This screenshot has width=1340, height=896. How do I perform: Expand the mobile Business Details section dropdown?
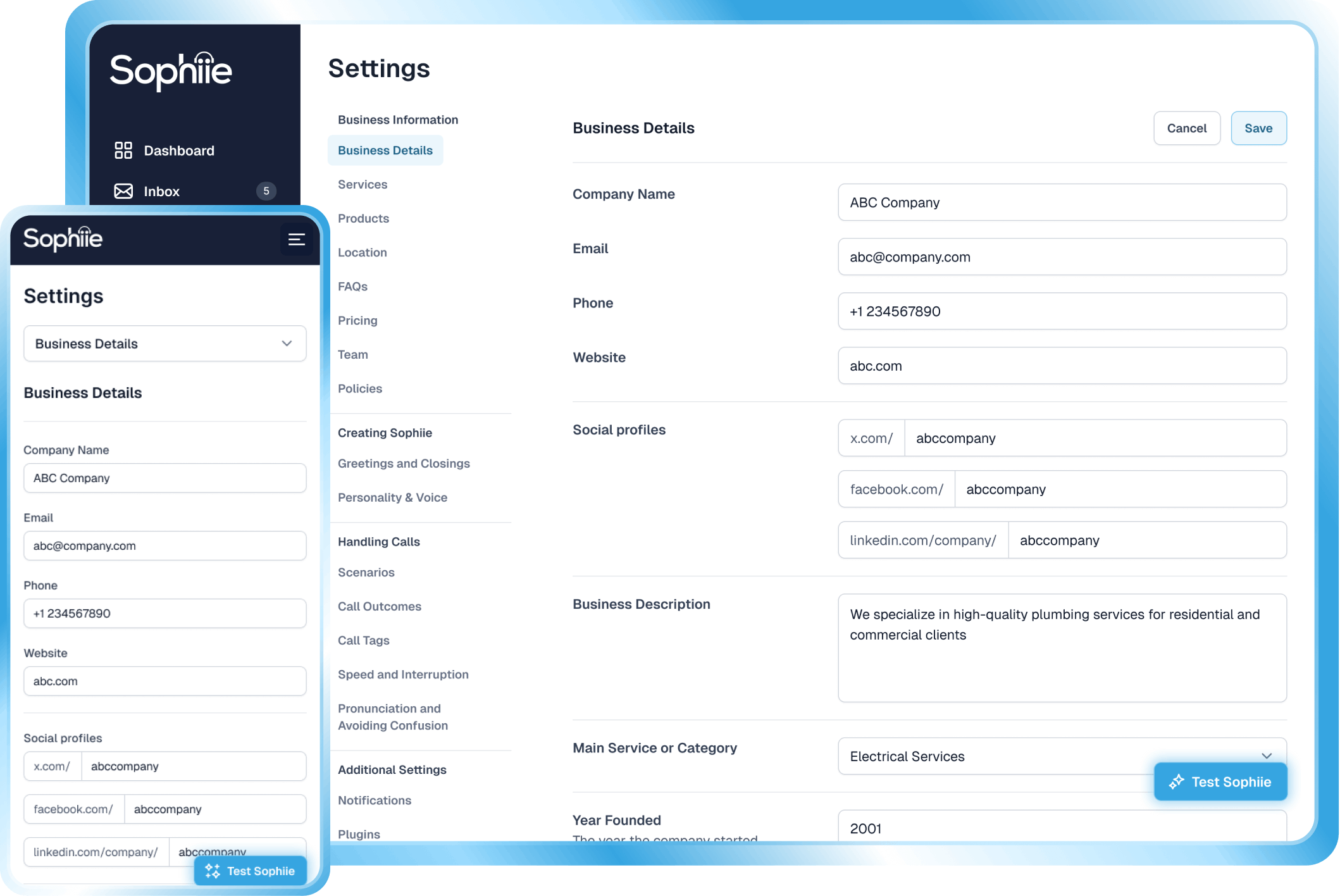click(165, 344)
